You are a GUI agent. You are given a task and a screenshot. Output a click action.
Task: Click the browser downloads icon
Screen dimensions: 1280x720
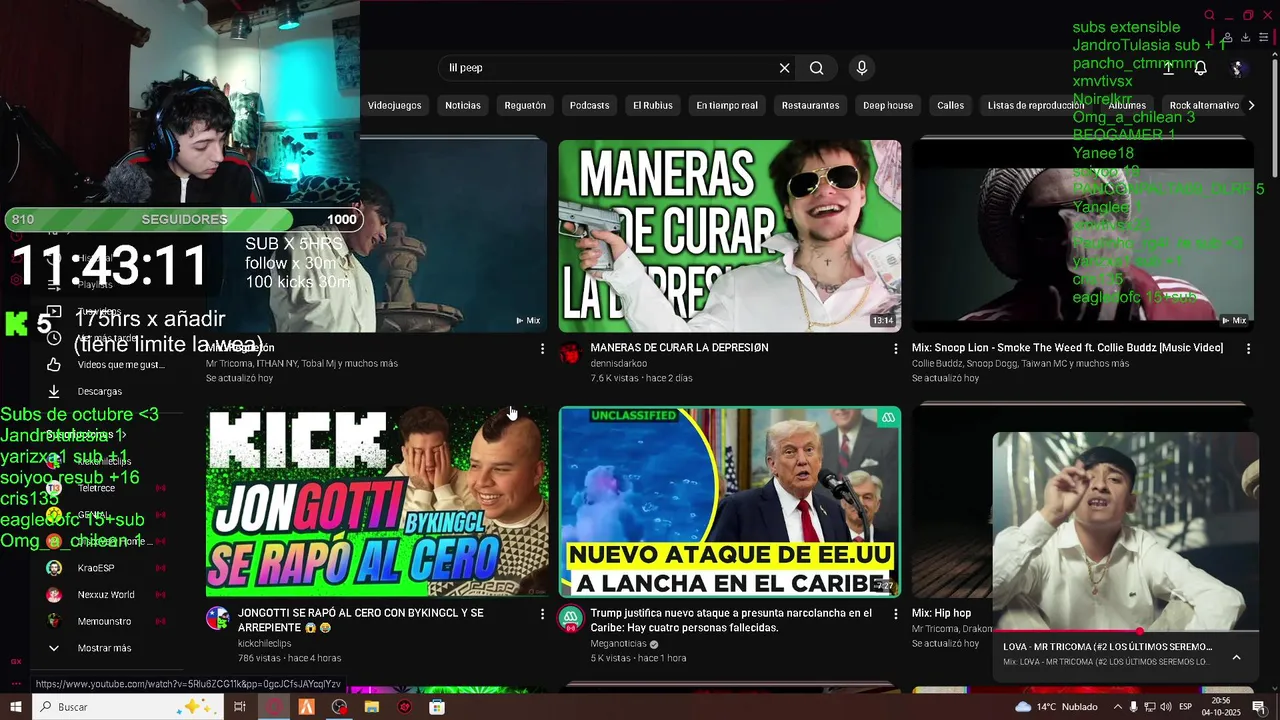click(x=1246, y=38)
